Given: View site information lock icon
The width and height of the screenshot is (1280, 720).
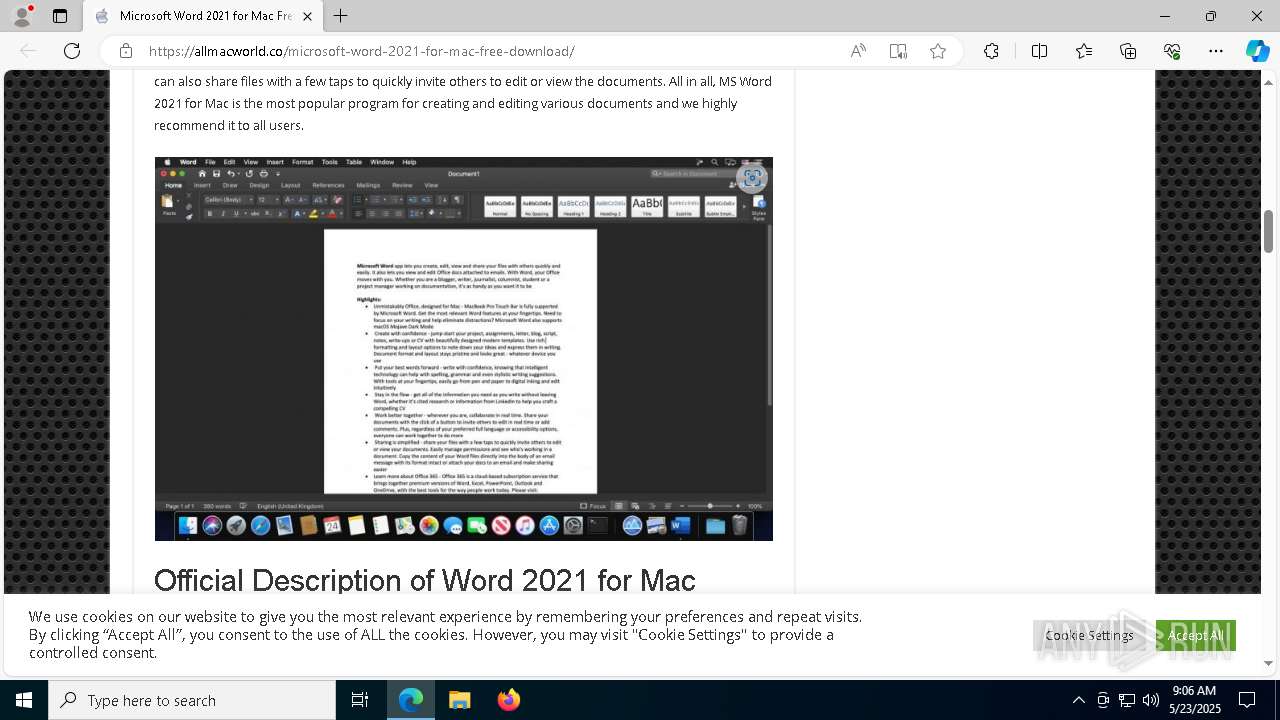Looking at the screenshot, I should 126,51.
